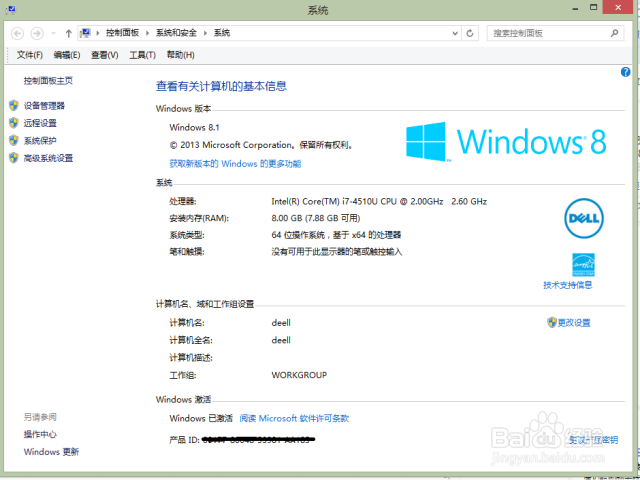Click the Back navigation arrow
Image resolution: width=640 pixels, height=480 pixels.
click(x=17, y=33)
